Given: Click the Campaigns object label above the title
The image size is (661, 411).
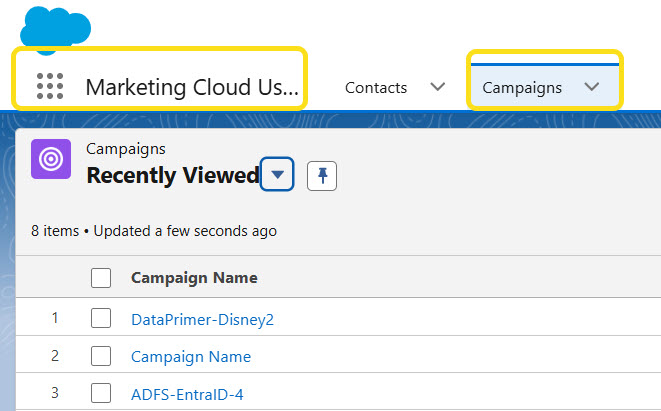Looking at the screenshot, I should tap(126, 149).
